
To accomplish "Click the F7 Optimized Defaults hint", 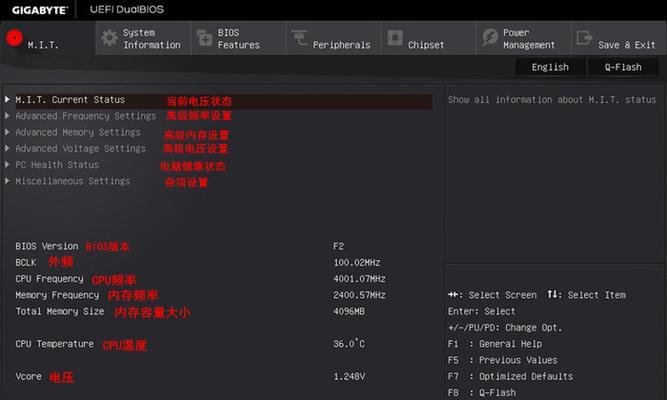I will point(510,377).
